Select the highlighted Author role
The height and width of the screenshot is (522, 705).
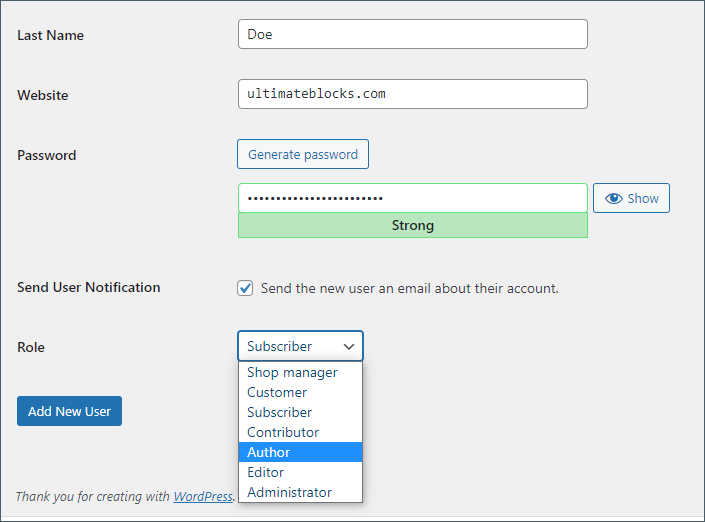click(x=269, y=452)
